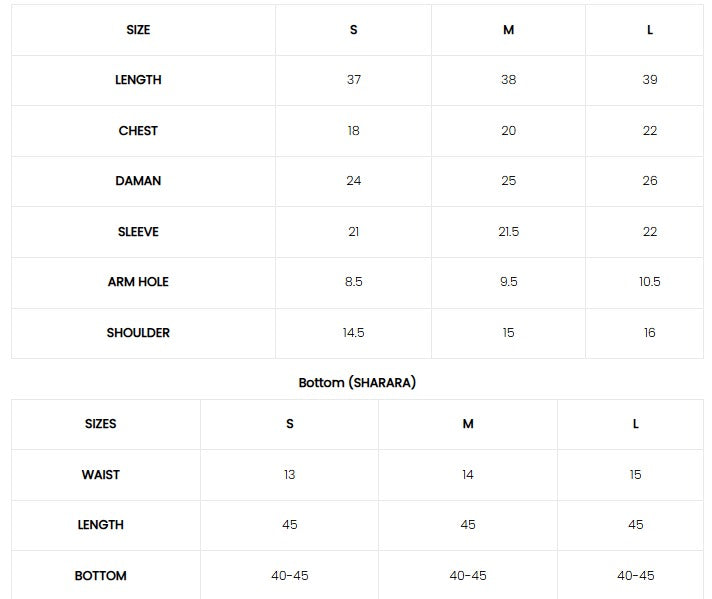Select the daman value 26 for size L
712x599 pixels.
coord(650,181)
